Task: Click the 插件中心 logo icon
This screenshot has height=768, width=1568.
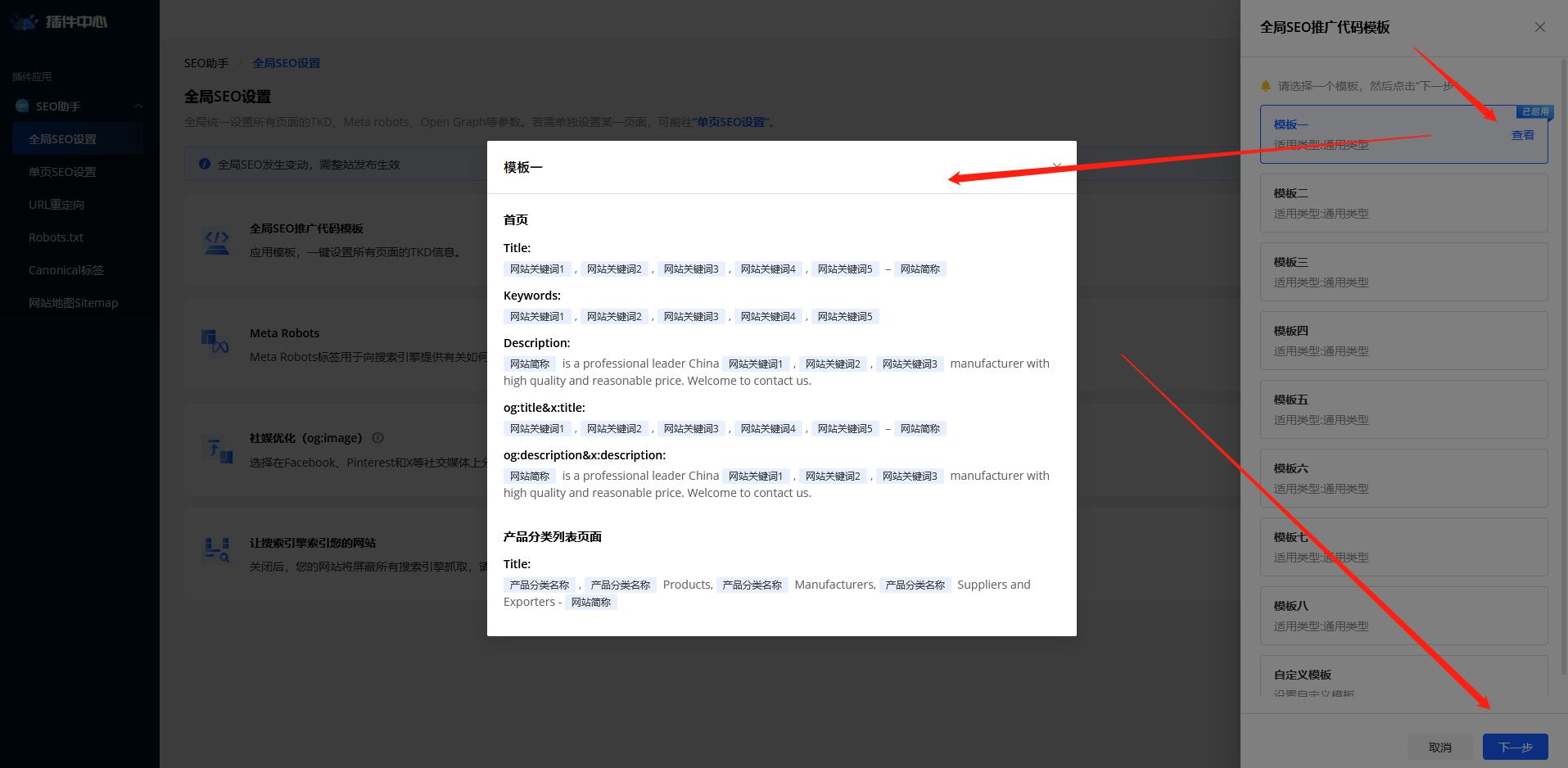Action: click(x=25, y=22)
